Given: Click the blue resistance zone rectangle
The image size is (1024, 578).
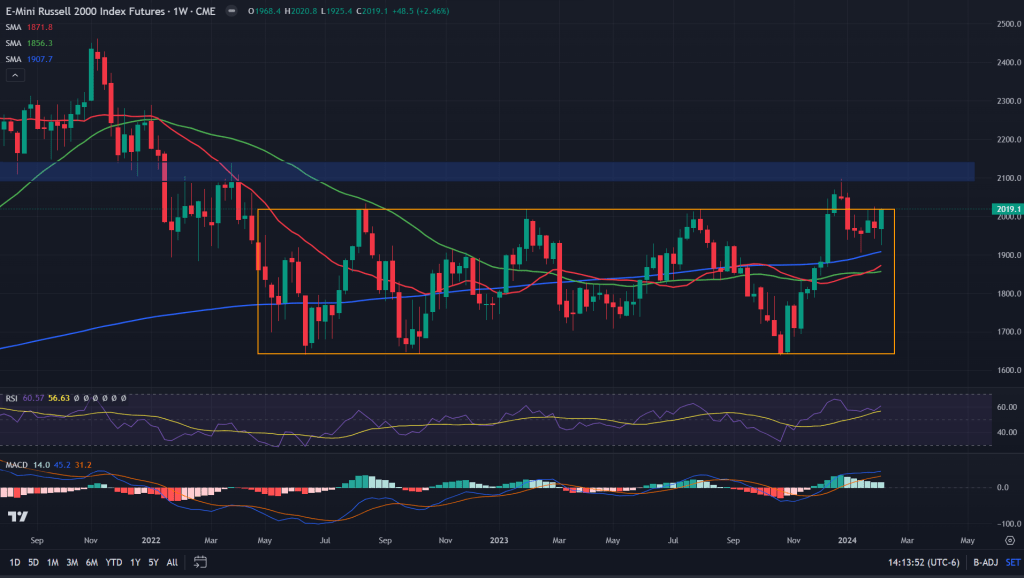Looking at the screenshot, I should (x=500, y=171).
